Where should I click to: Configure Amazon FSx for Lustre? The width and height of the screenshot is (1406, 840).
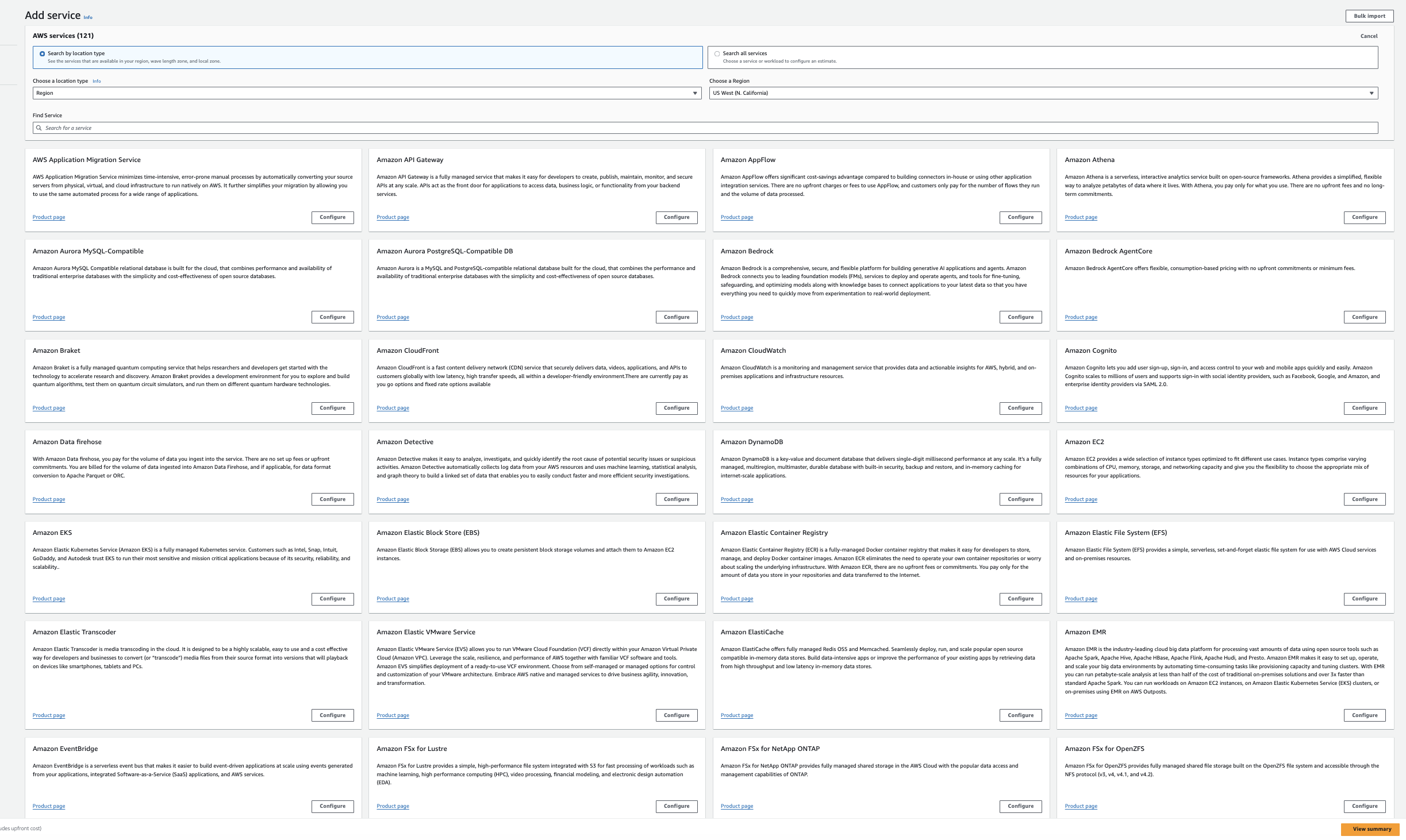[x=676, y=806]
